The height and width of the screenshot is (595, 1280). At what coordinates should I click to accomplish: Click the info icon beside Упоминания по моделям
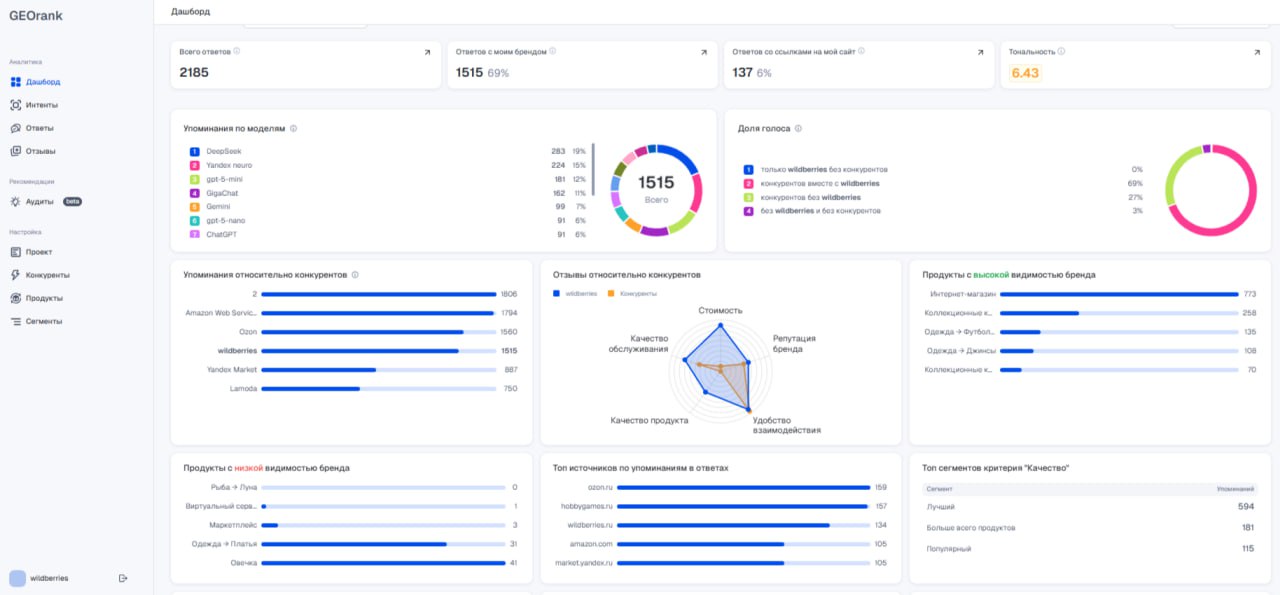click(293, 129)
